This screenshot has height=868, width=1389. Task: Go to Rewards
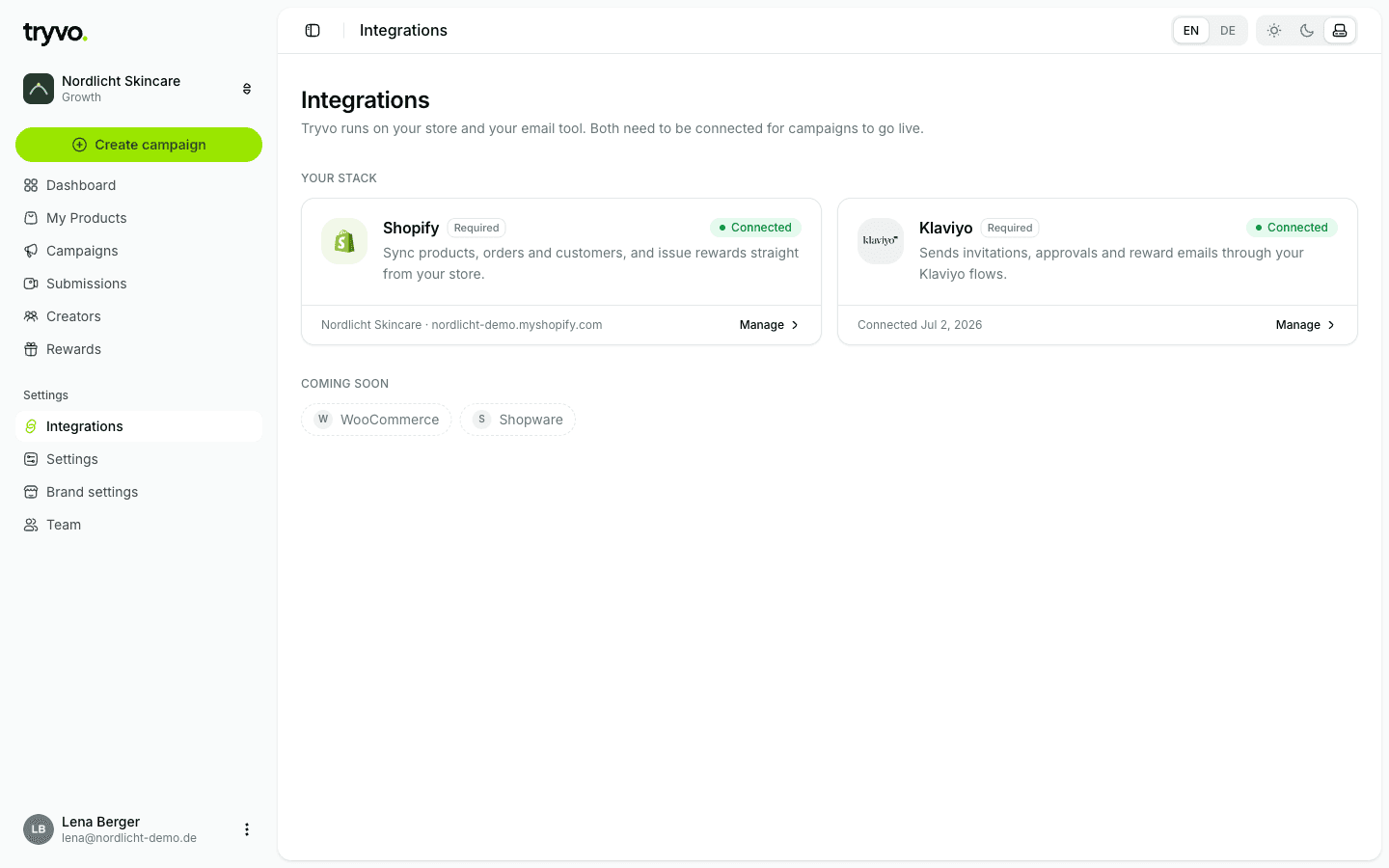coord(139,349)
